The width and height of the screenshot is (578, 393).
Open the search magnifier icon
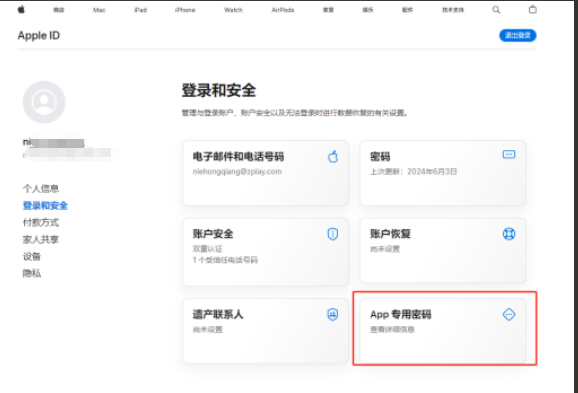[x=496, y=10]
